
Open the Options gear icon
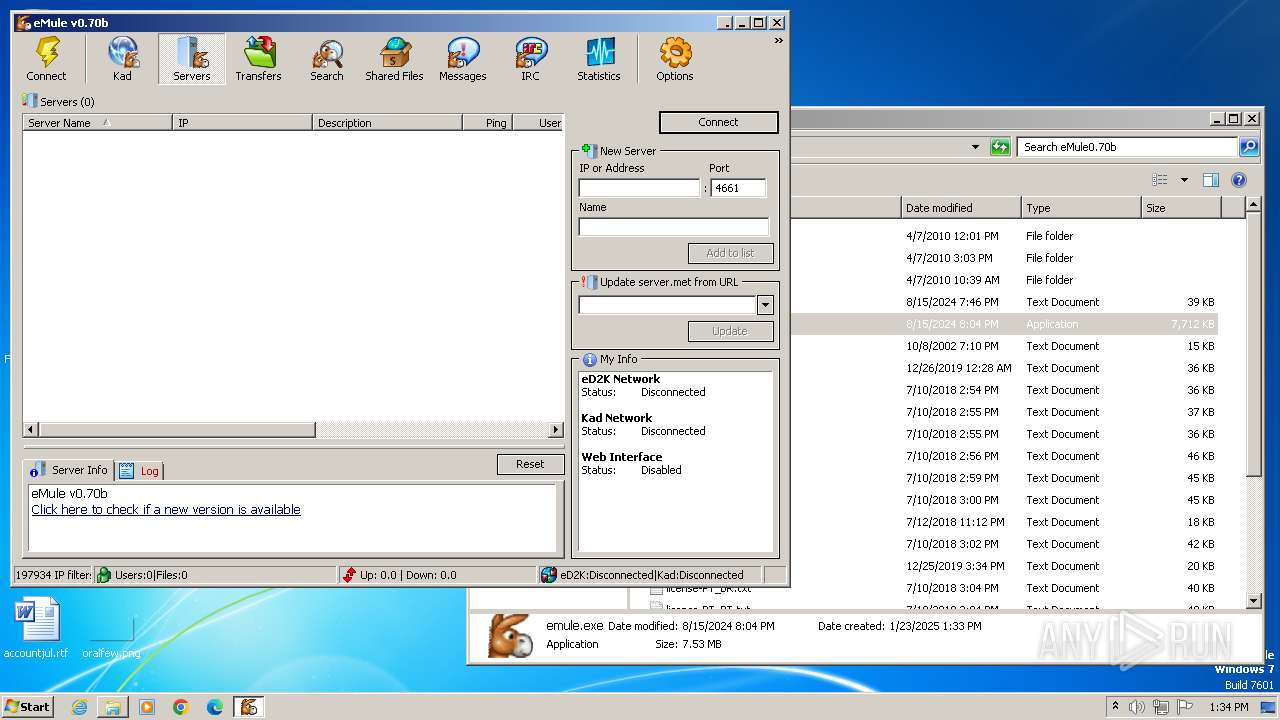(x=674, y=59)
